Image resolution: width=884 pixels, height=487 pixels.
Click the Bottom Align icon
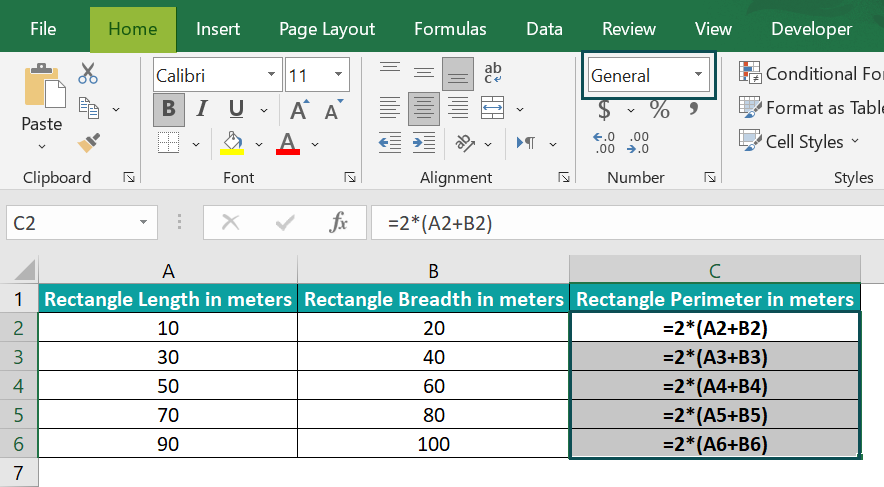(458, 74)
